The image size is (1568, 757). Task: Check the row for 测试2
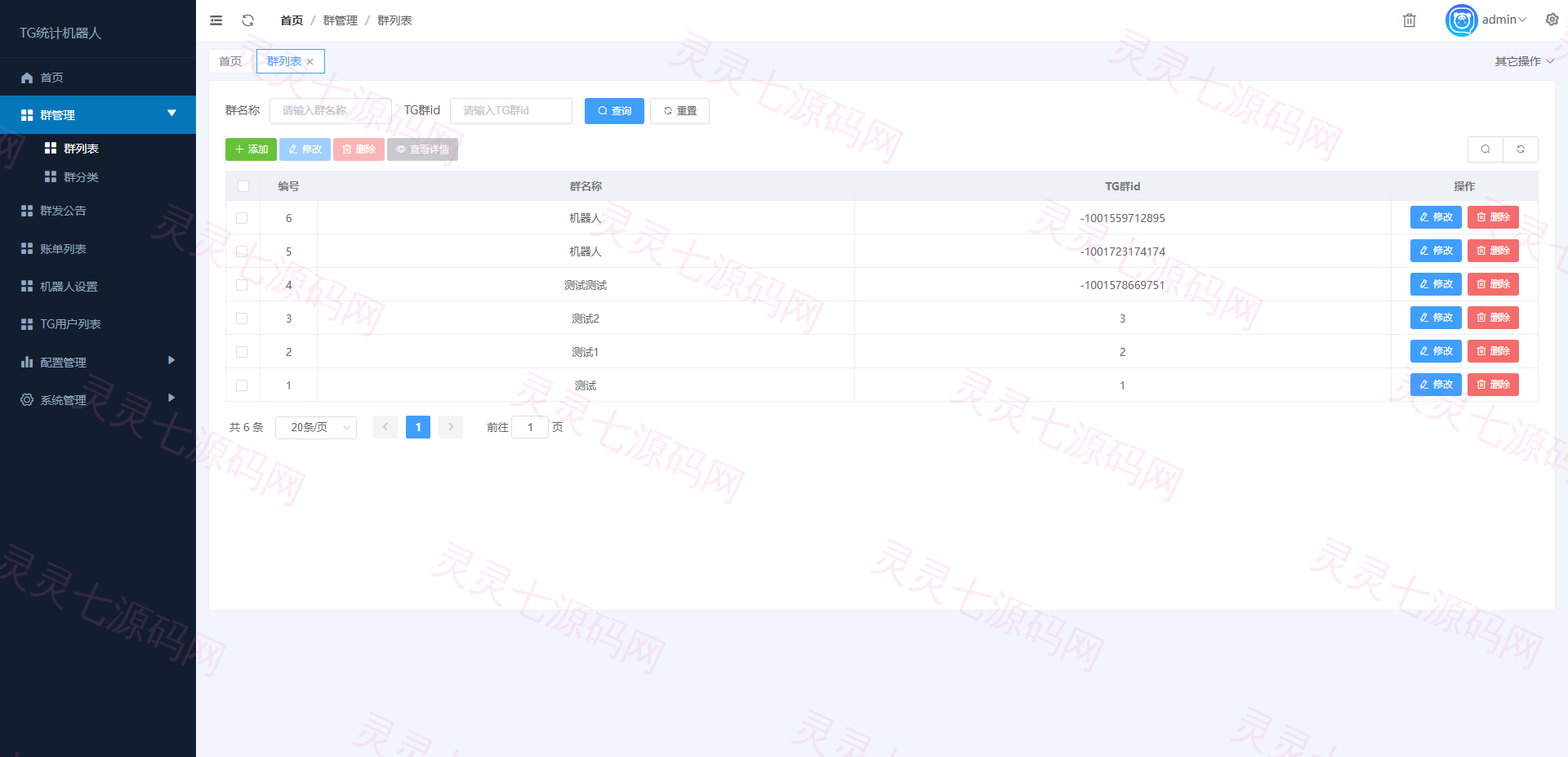(x=242, y=318)
